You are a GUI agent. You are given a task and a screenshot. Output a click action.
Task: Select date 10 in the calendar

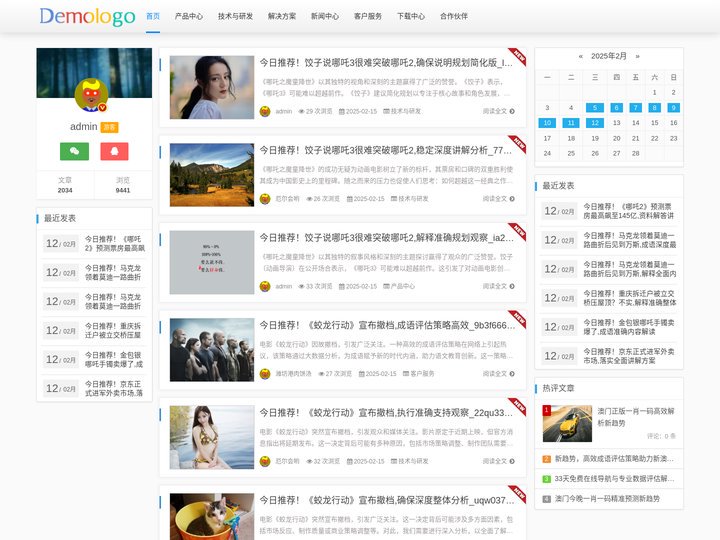pos(547,123)
